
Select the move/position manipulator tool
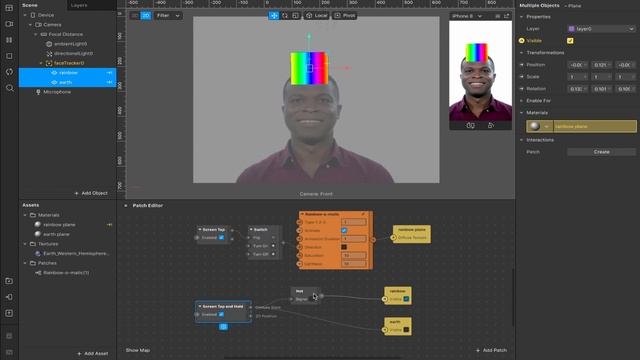[274, 16]
